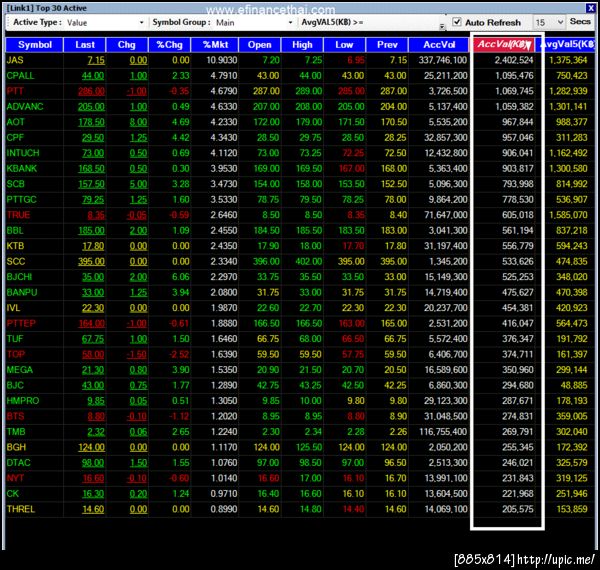Click SCC last price 395.00
Screen dimensions: 600x570
(x=91, y=262)
